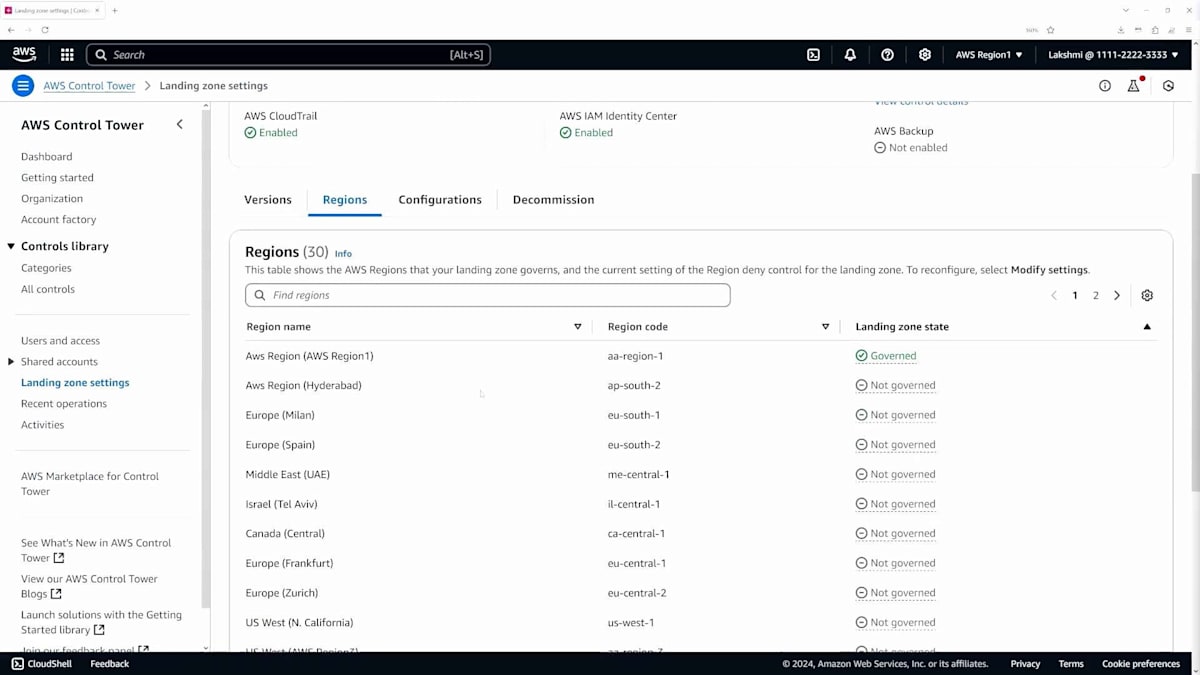Screen dimensions: 1200x675
Task: Open Region name column filter arrow
Action: 578,327
